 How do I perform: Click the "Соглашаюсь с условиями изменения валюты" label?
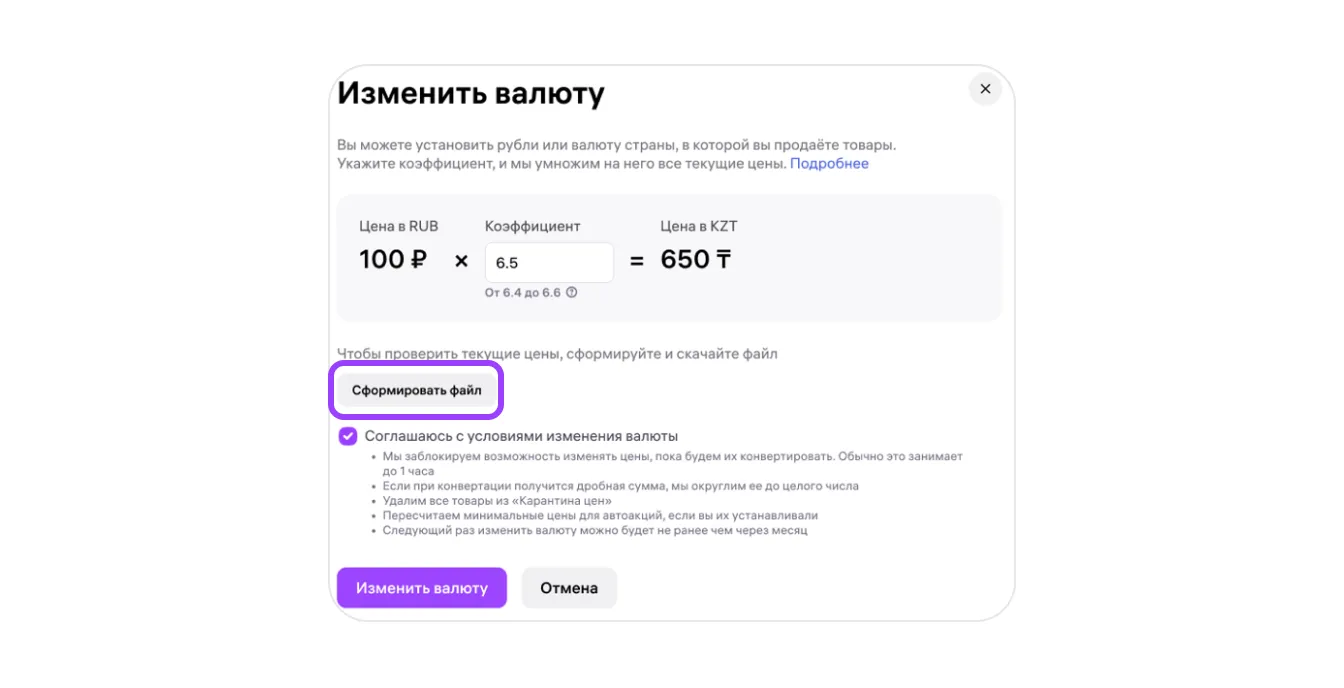[521, 436]
